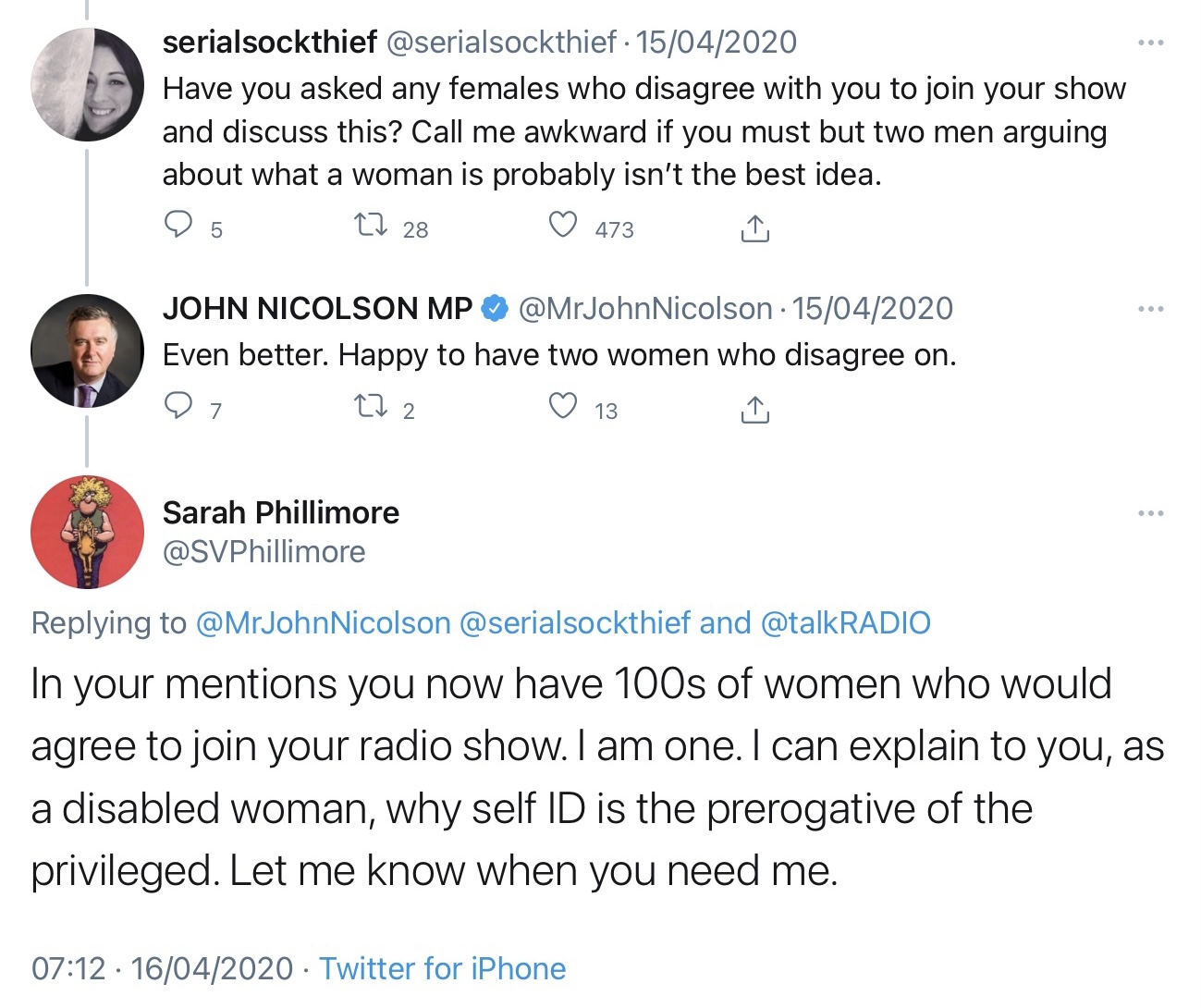This screenshot has width=1201, height=1008.
Task: Retweet John Nicolson's tweet
Action: 372,407
